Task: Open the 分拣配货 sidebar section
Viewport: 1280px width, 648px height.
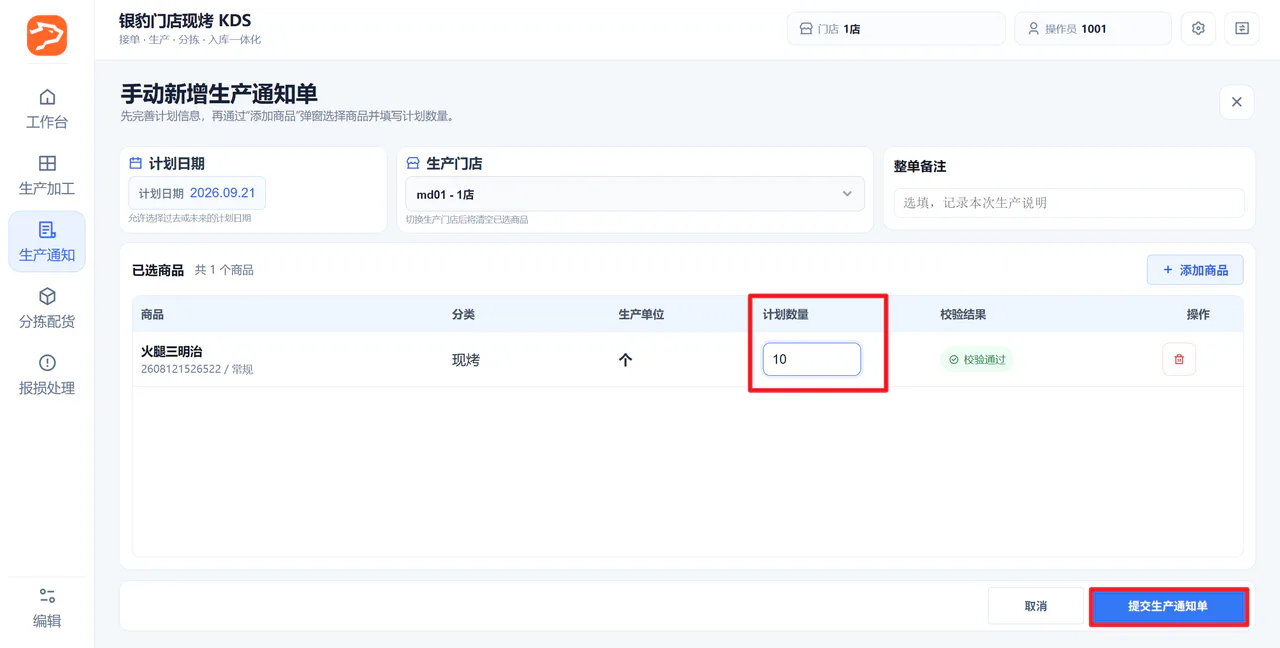Action: (47, 308)
